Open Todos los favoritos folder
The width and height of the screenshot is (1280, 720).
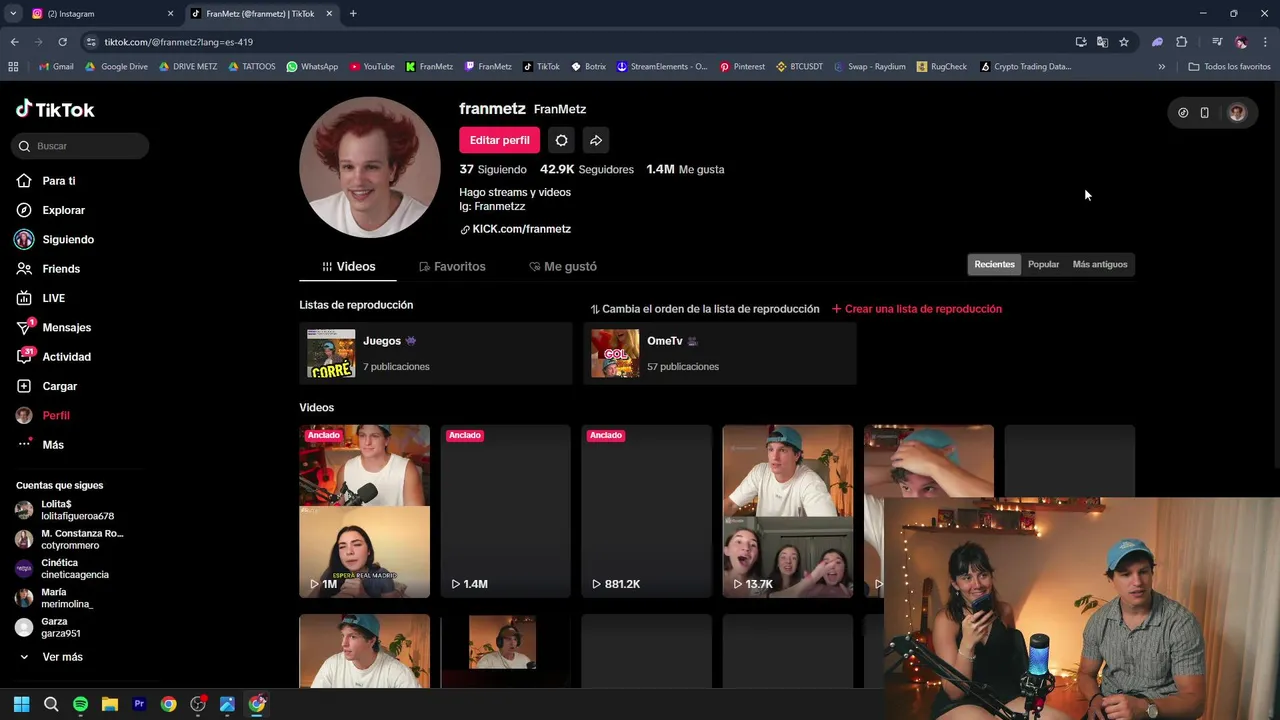1229,67
